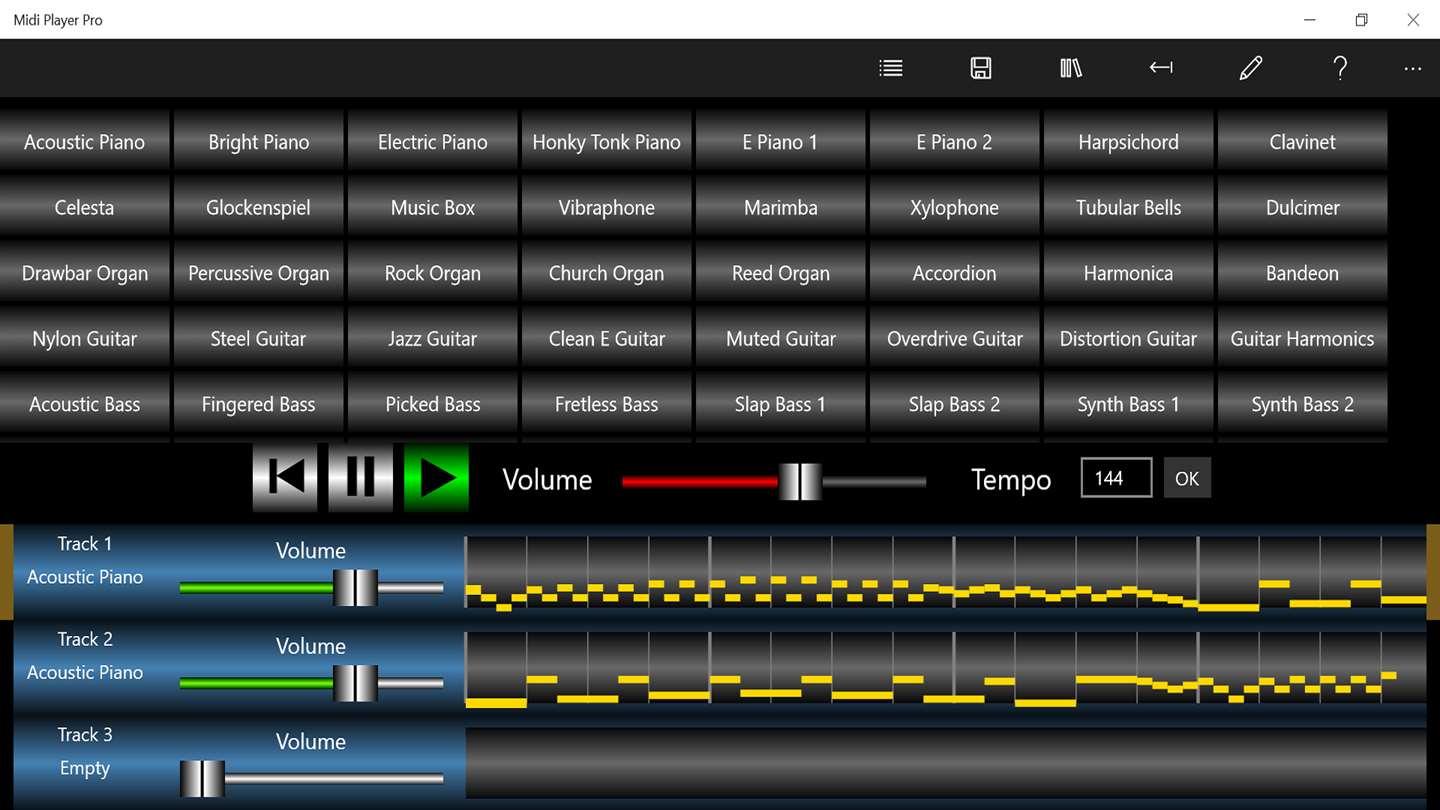
Task: Click the master Volume slider handle
Action: [x=800, y=481]
